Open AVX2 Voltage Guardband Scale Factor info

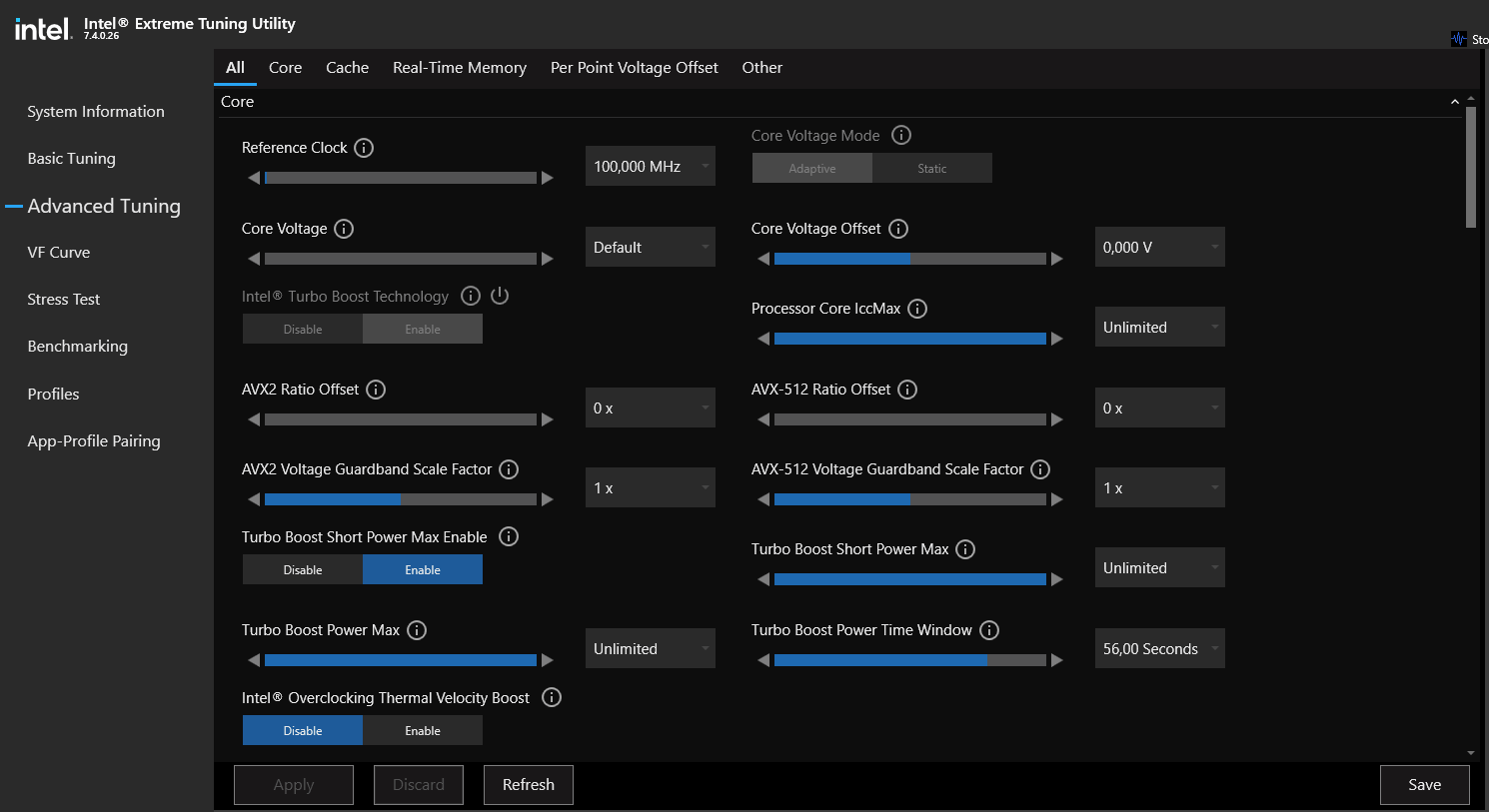click(x=509, y=469)
